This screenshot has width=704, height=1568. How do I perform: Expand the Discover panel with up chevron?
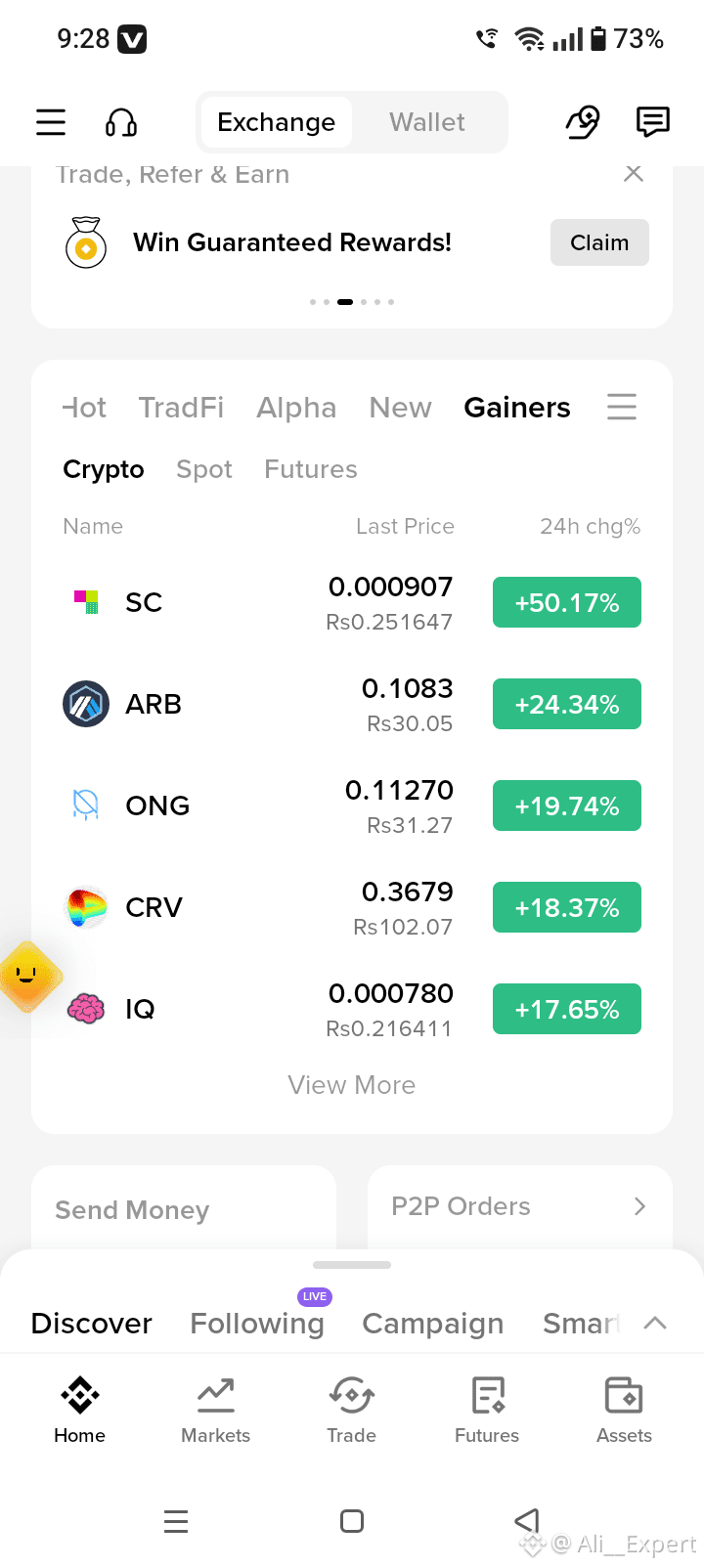655,1323
